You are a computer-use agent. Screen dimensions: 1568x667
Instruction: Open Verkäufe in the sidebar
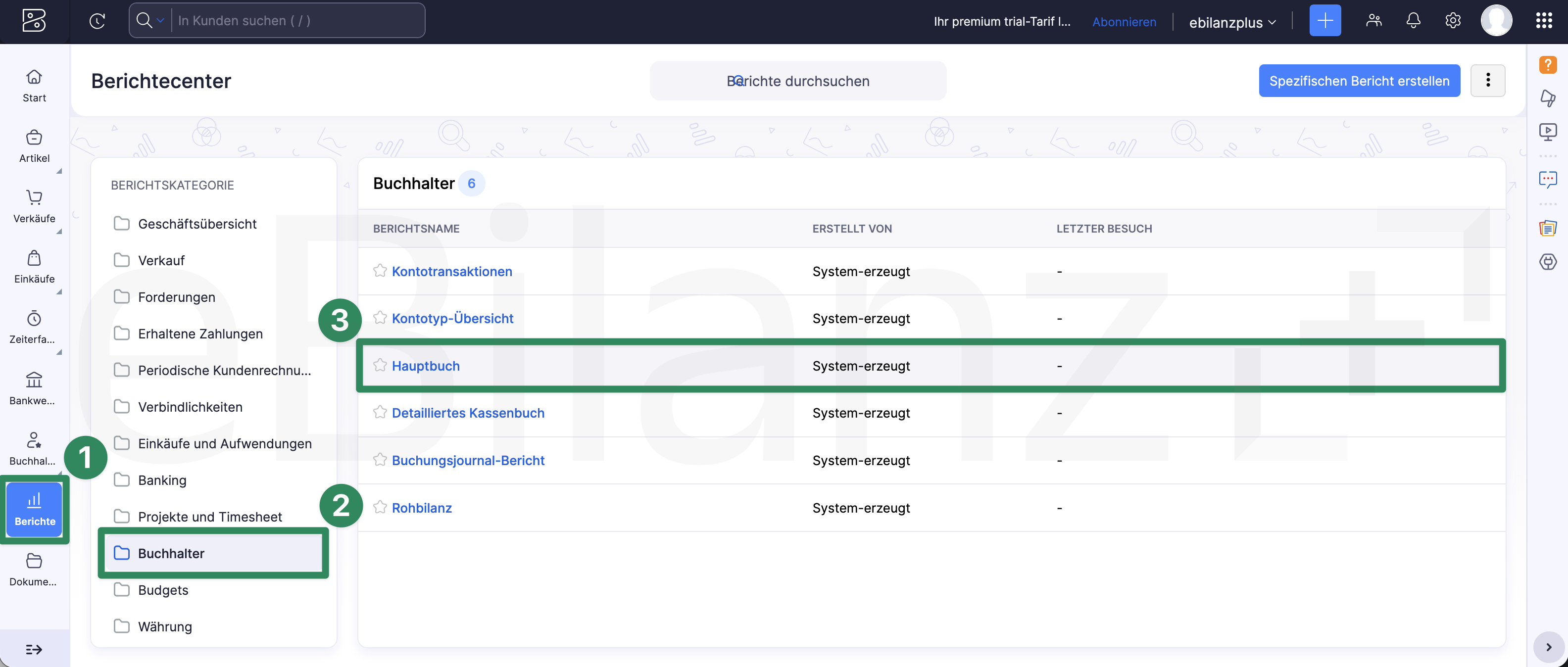(34, 206)
